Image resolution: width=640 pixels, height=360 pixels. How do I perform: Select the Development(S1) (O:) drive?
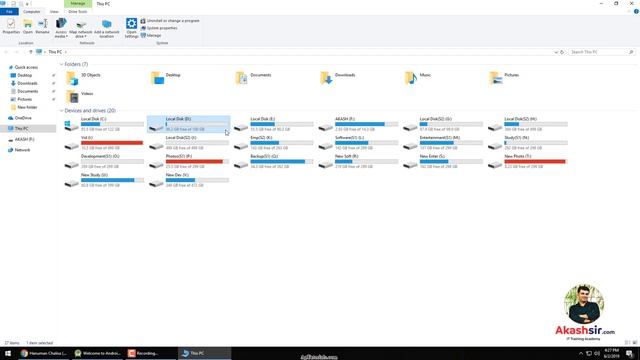pos(104,161)
